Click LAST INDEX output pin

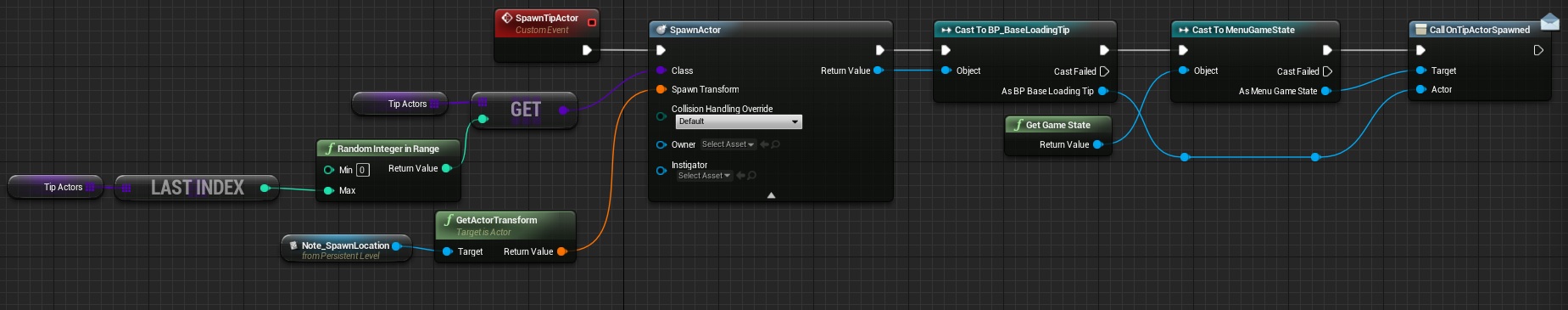[x=265, y=188]
